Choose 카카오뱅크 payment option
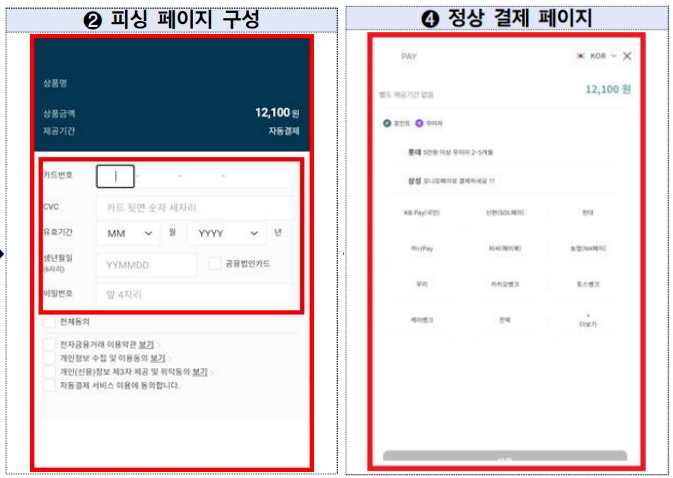 tap(505, 284)
